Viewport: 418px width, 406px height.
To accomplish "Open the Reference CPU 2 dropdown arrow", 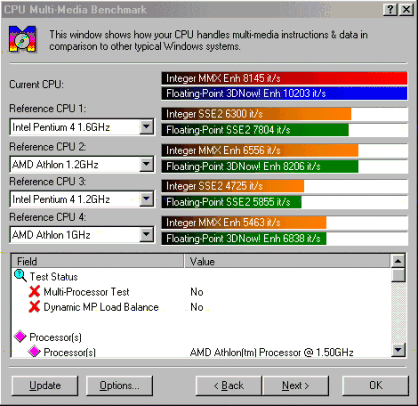I will click(146, 164).
